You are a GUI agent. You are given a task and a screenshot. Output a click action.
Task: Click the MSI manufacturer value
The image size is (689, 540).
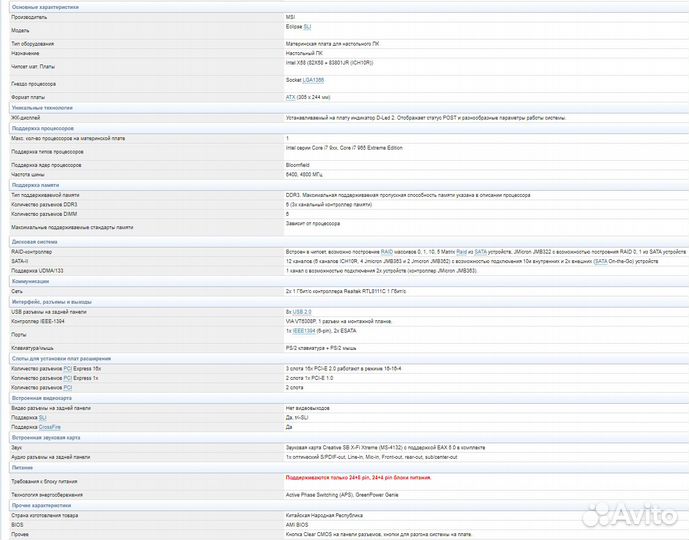click(290, 17)
